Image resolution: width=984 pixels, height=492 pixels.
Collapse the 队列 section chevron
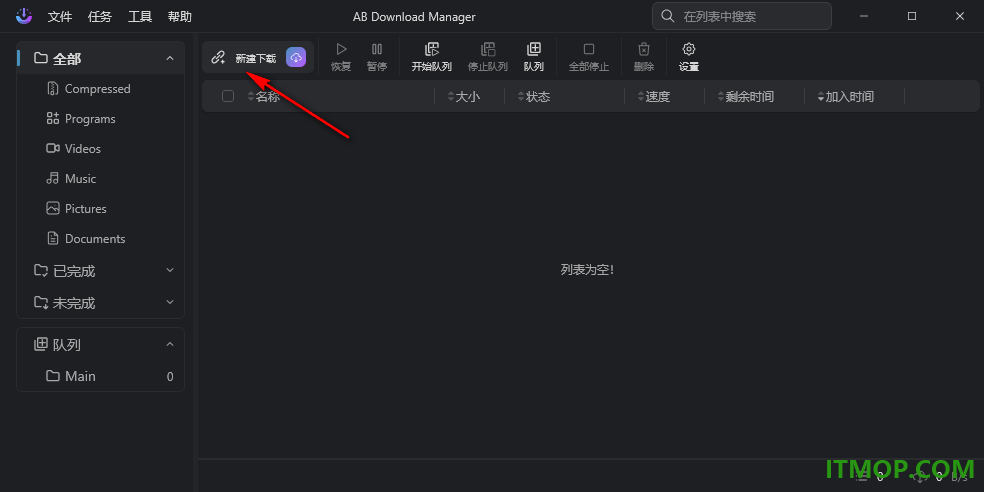(169, 345)
